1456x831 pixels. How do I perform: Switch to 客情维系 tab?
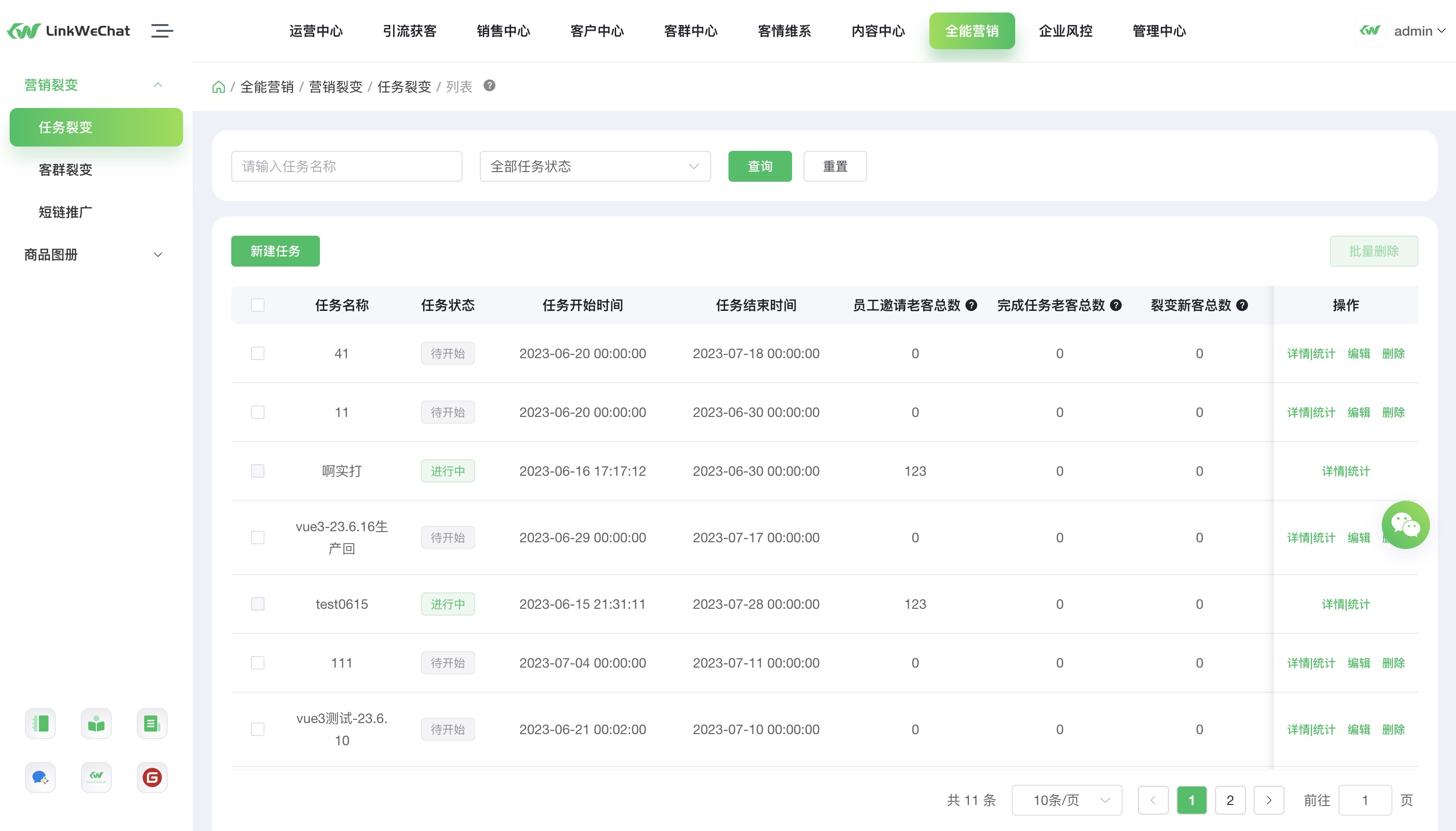pos(784,31)
